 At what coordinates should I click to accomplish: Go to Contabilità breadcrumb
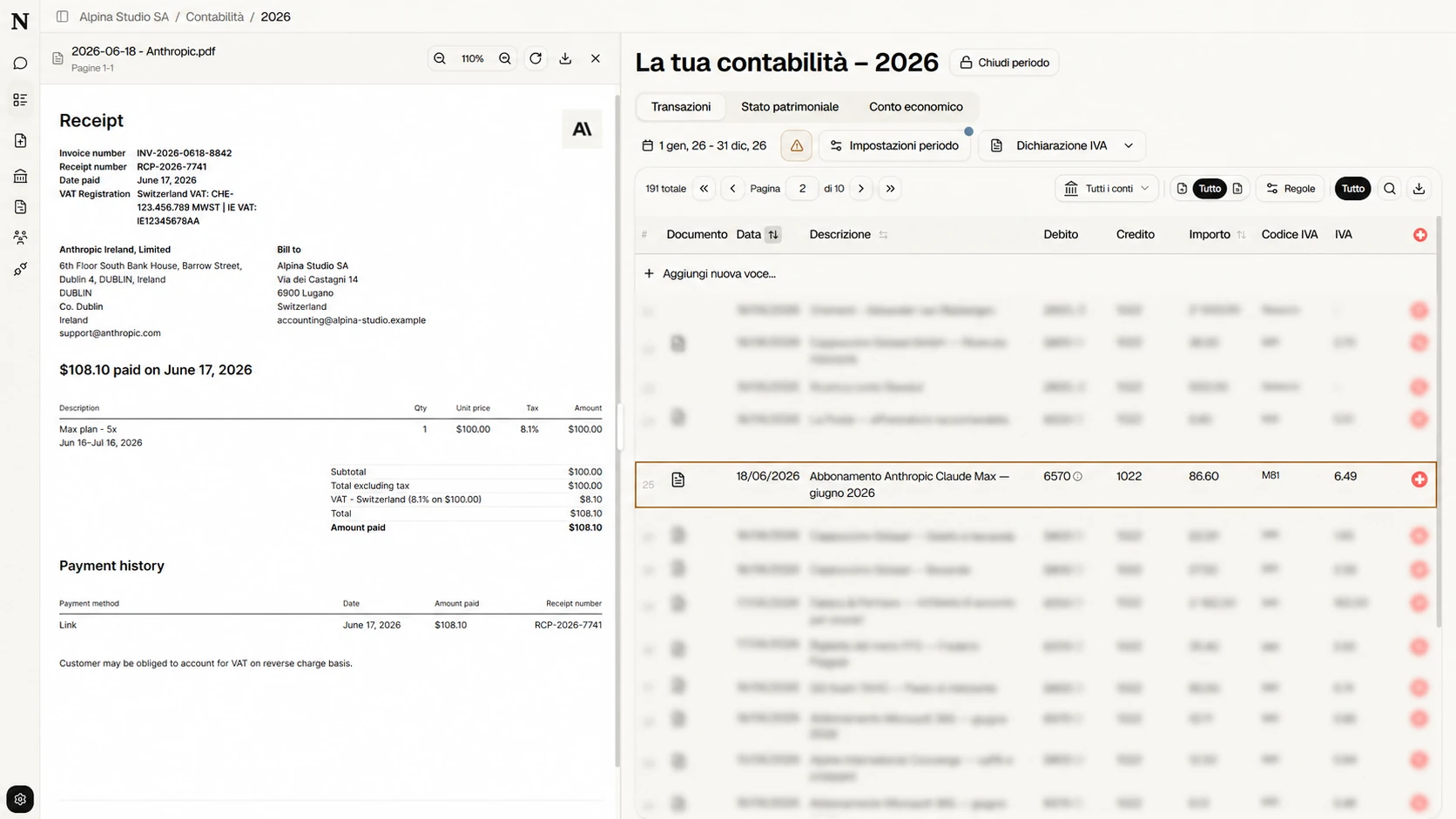pyautogui.click(x=214, y=17)
